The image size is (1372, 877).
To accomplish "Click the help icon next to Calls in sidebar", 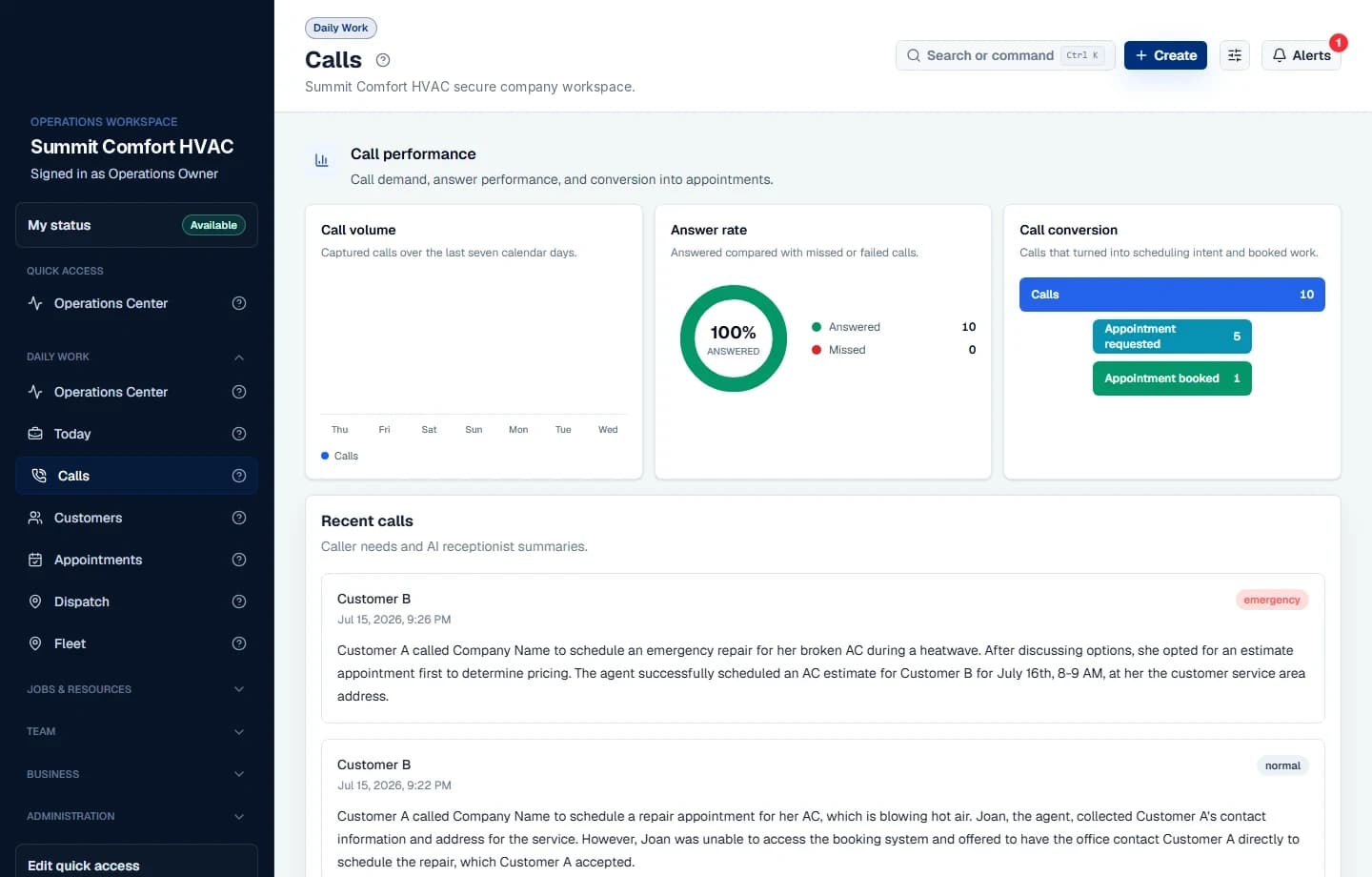I will 239,476.
